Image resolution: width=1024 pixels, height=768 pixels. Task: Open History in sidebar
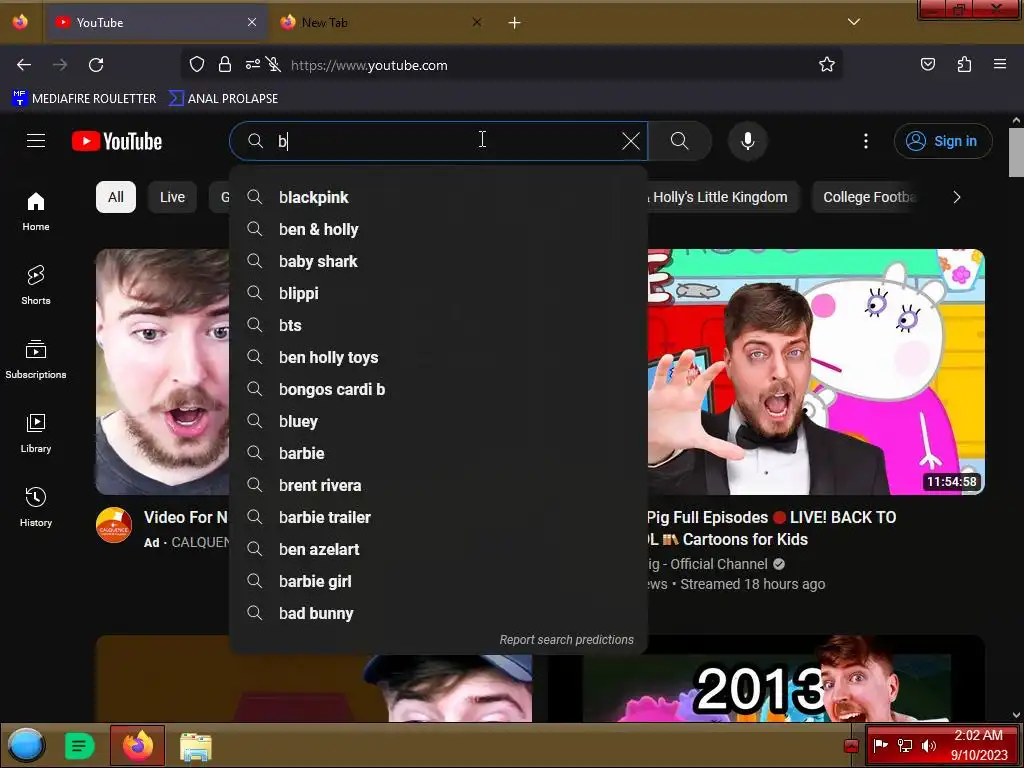[x=36, y=507]
